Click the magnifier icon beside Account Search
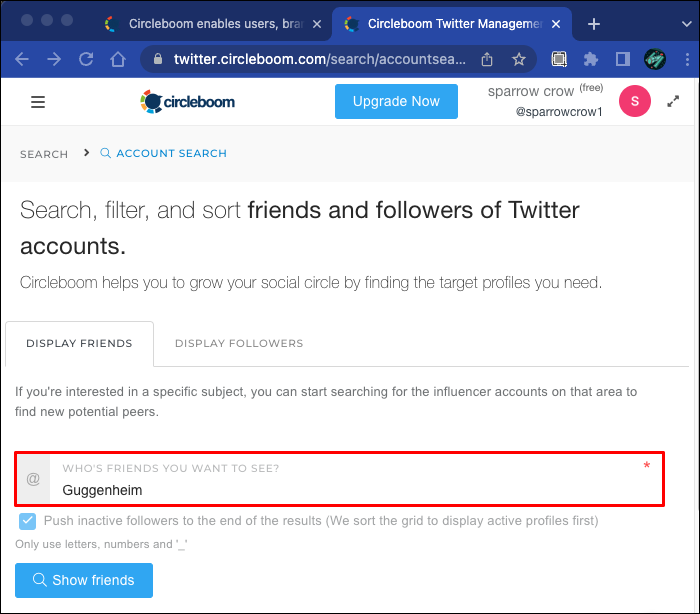Image resolution: width=700 pixels, height=614 pixels. 105,153
